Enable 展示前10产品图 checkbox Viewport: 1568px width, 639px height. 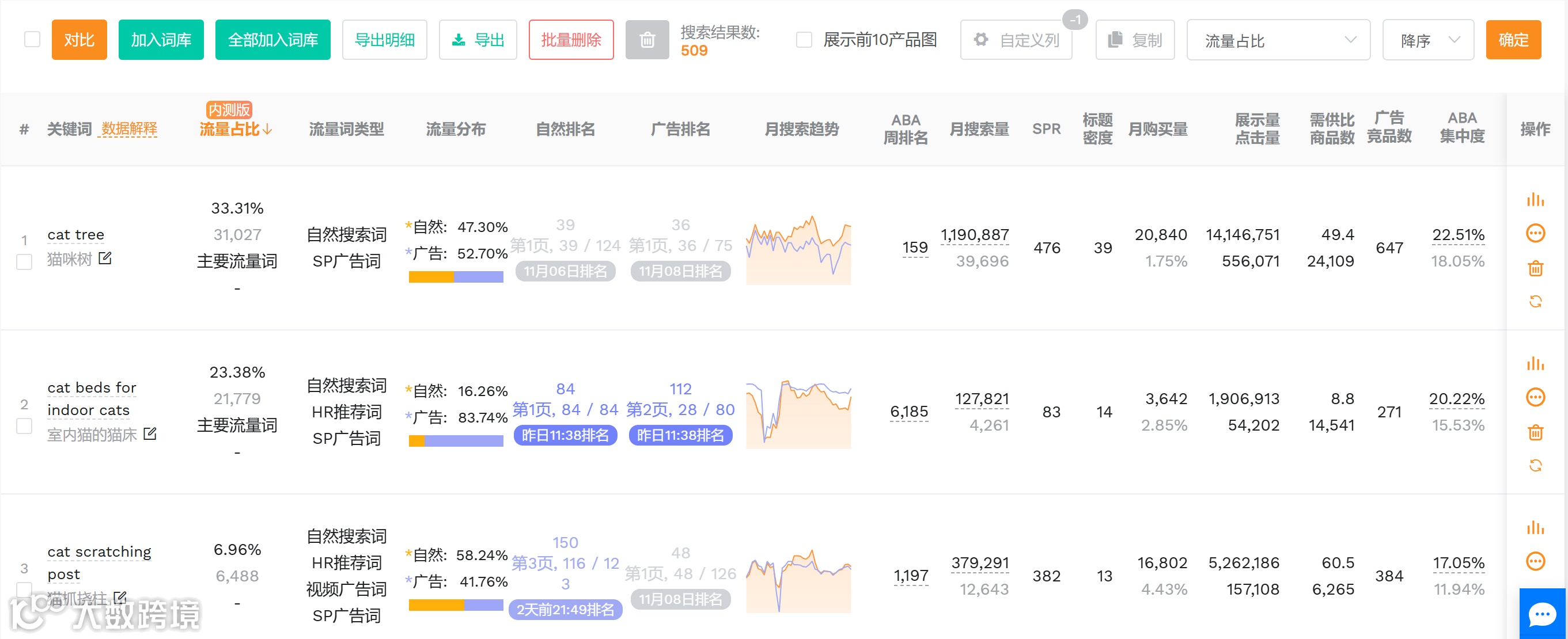804,40
